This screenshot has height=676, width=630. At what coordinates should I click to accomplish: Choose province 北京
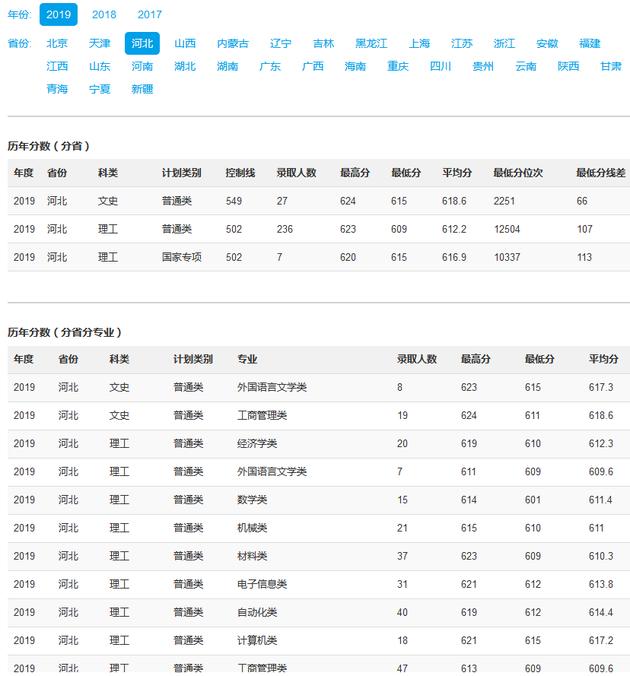[57, 44]
